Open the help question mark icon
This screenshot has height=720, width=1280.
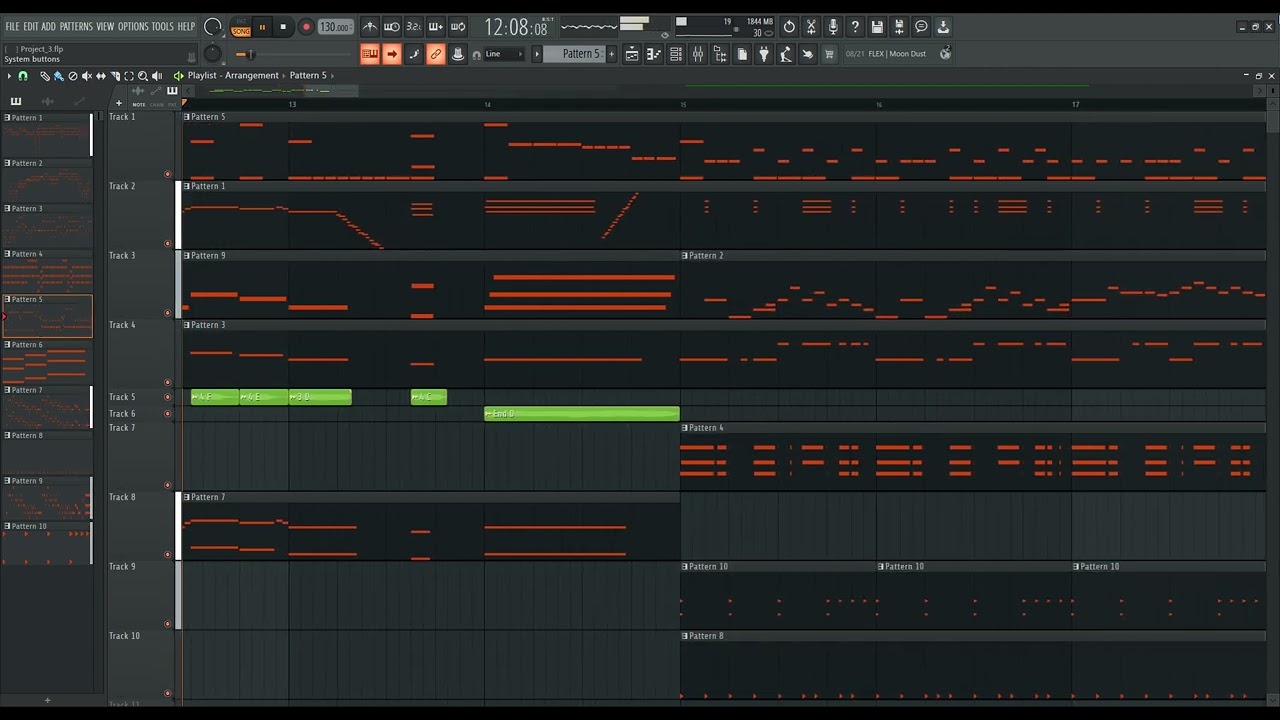coord(855,27)
